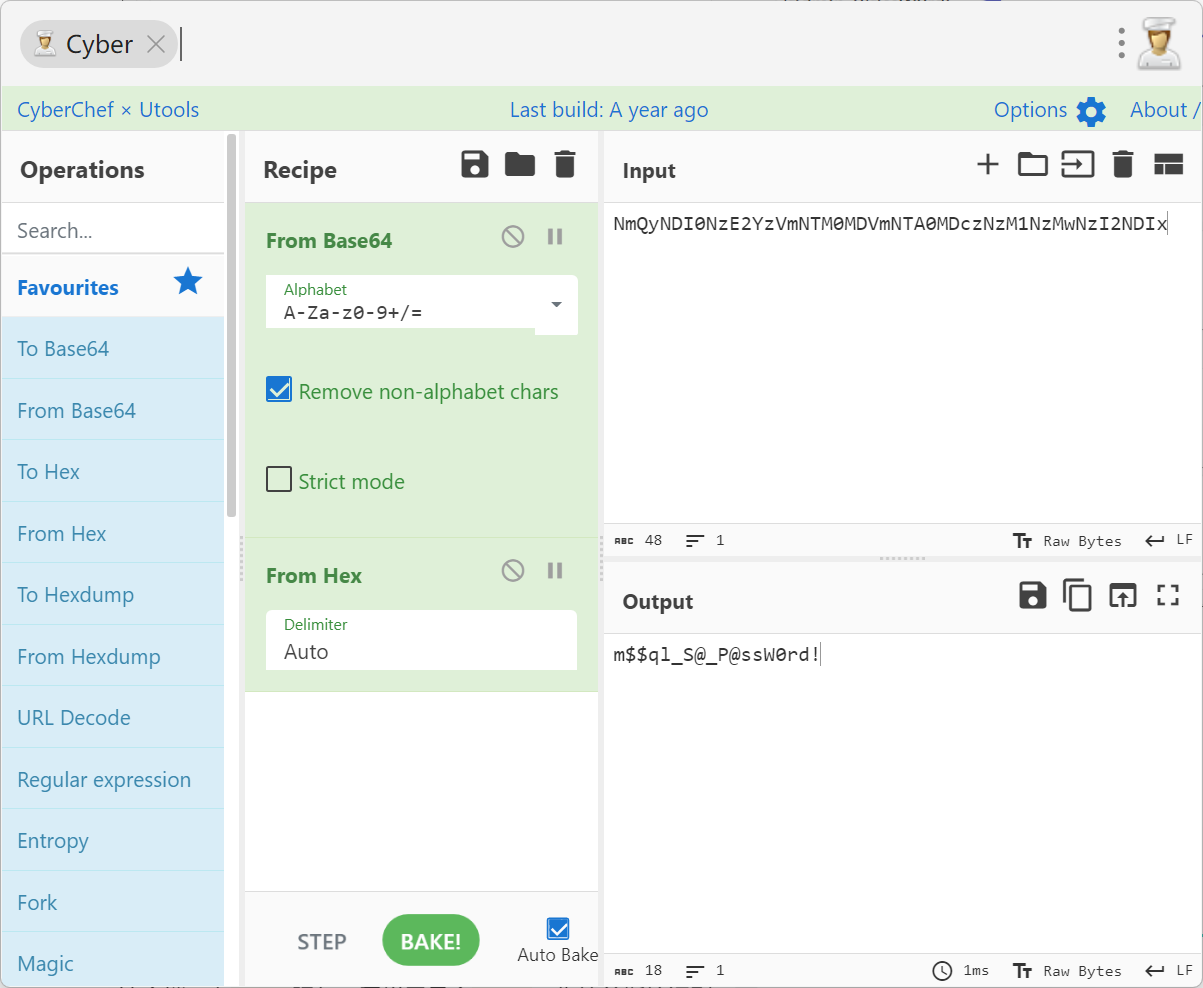
Task: Click Last build: A year ago link
Action: point(609,110)
